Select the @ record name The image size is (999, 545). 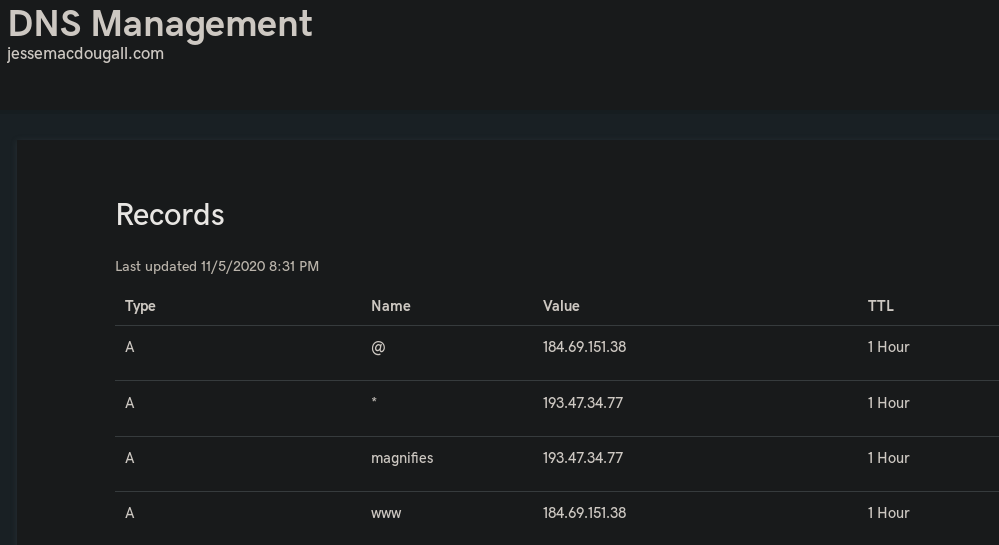(x=378, y=347)
